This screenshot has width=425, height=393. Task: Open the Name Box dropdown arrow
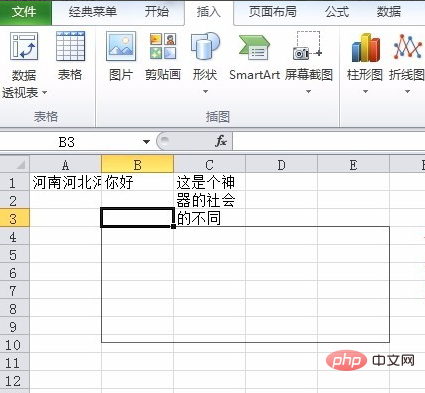(x=146, y=142)
